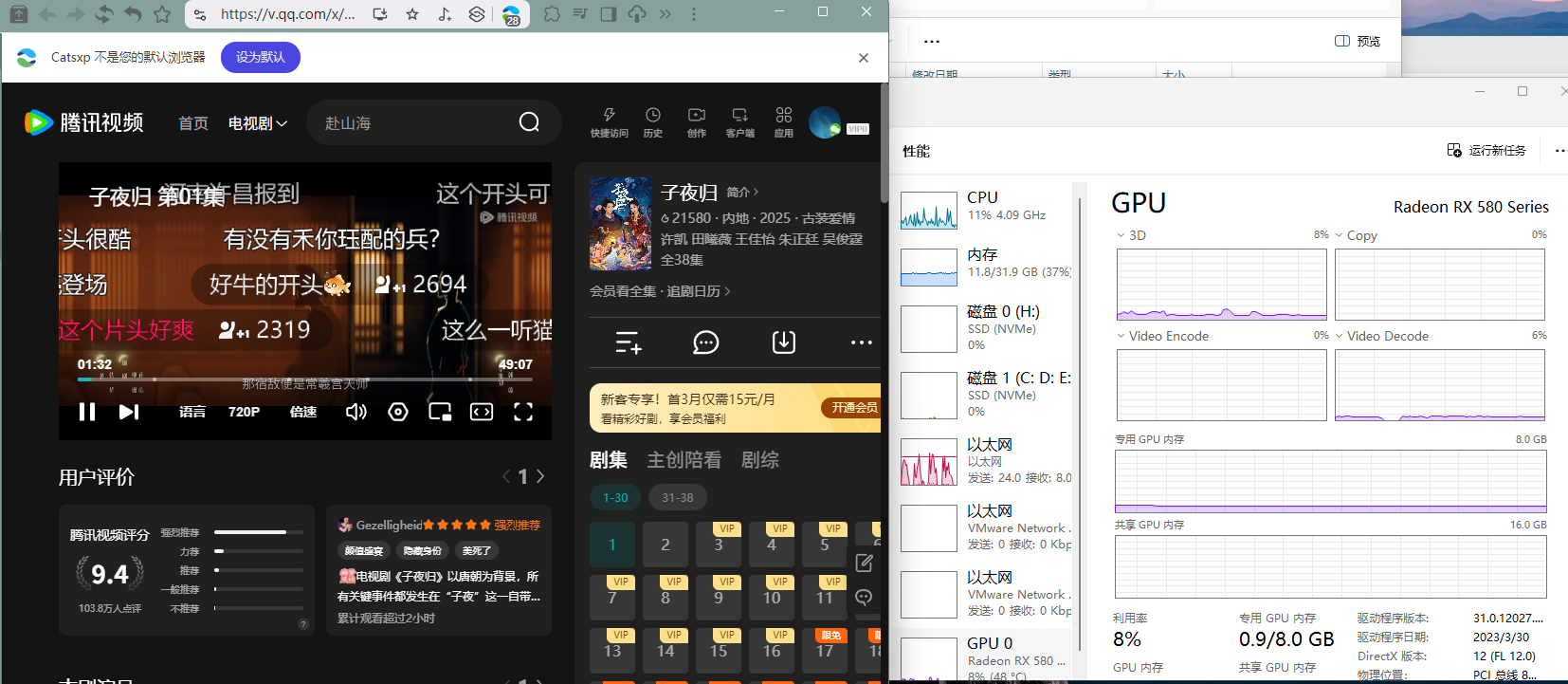Viewport: 1568px width, 684px height.
Task: Click the site information icon in address bar
Action: (199, 14)
